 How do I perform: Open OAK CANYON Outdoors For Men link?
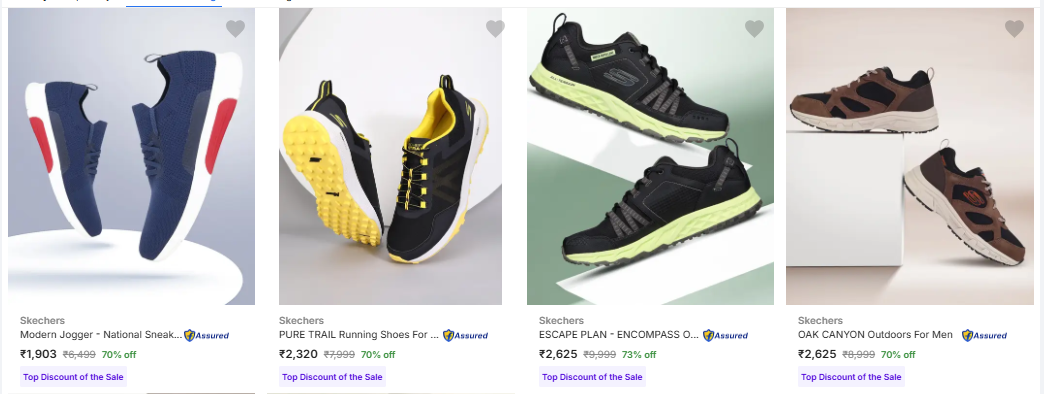[876, 335]
